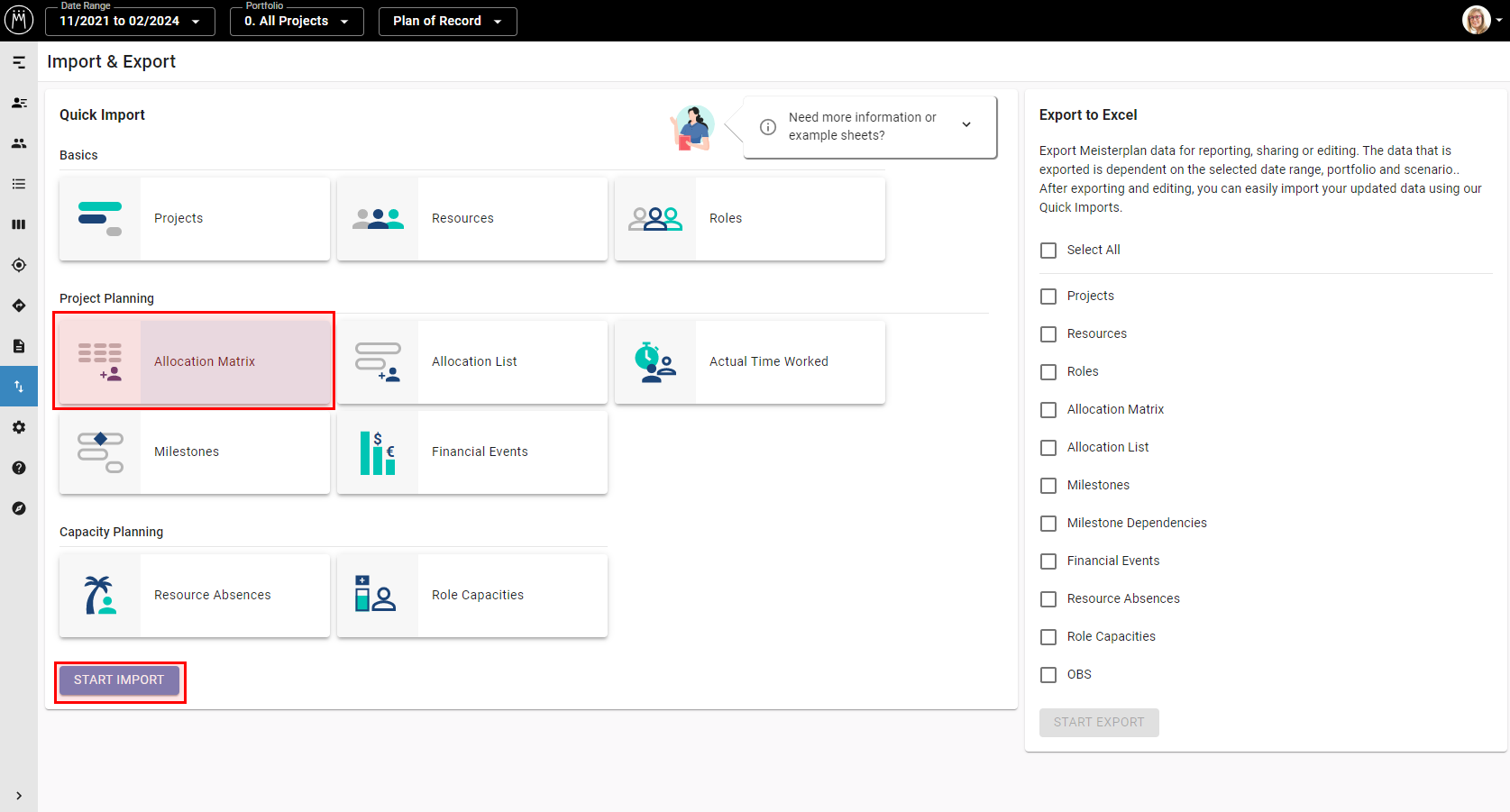1510x812 pixels.
Task: Select the Actual Time Worked label
Action: 769,361
